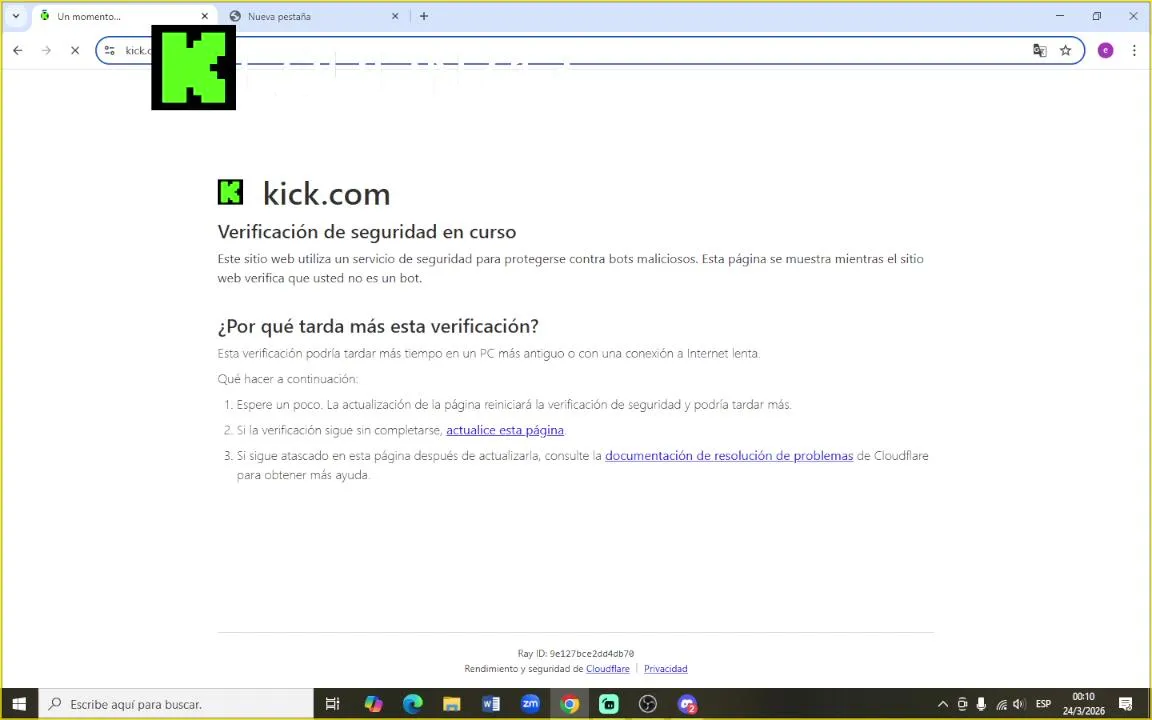The height and width of the screenshot is (720, 1152).
Task: Close the 'Un momento...' tab
Action: (x=204, y=16)
